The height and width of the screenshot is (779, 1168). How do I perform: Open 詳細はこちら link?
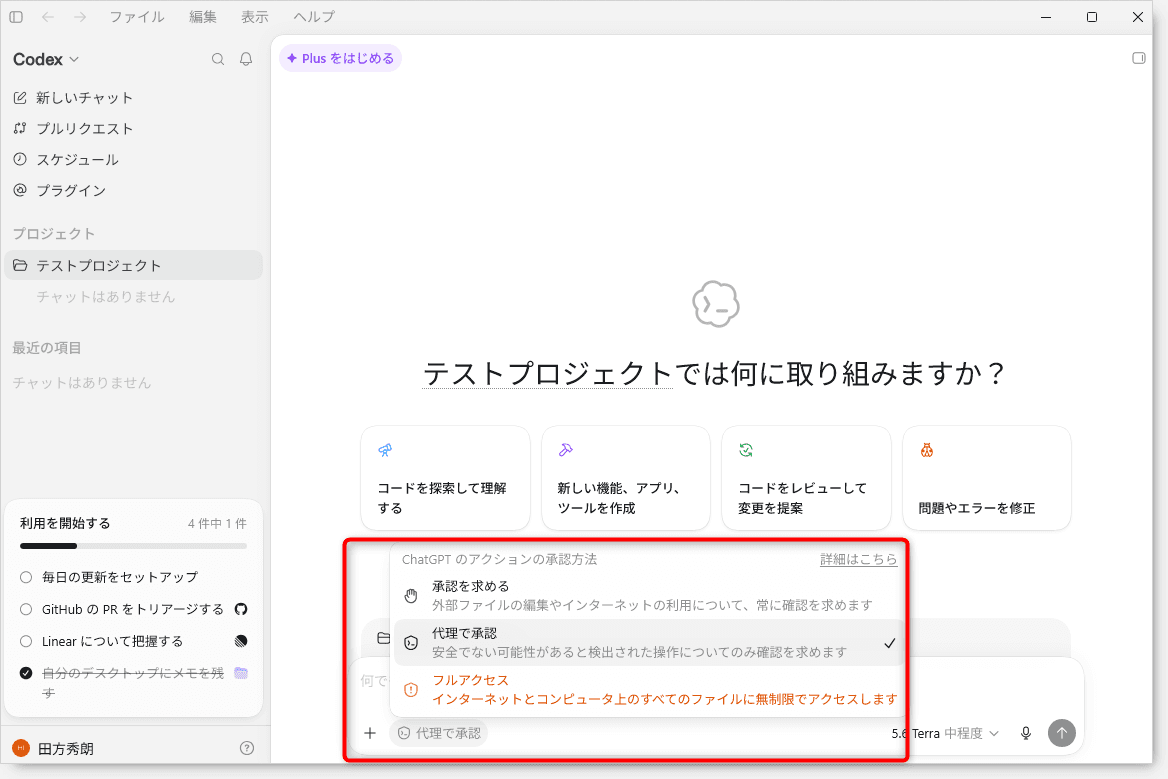coord(858,559)
